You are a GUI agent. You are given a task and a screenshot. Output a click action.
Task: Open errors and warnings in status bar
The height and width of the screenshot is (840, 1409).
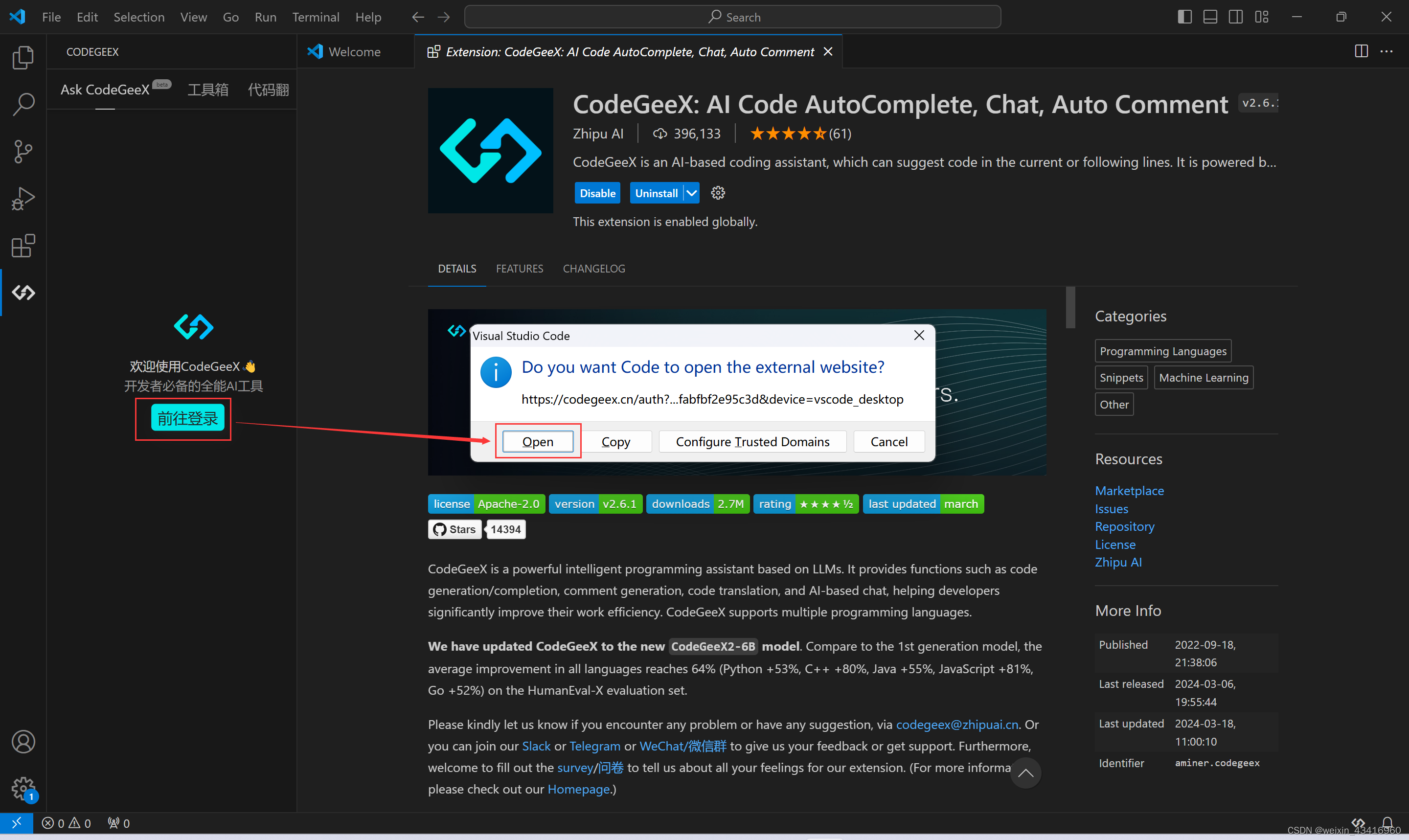click(x=66, y=823)
